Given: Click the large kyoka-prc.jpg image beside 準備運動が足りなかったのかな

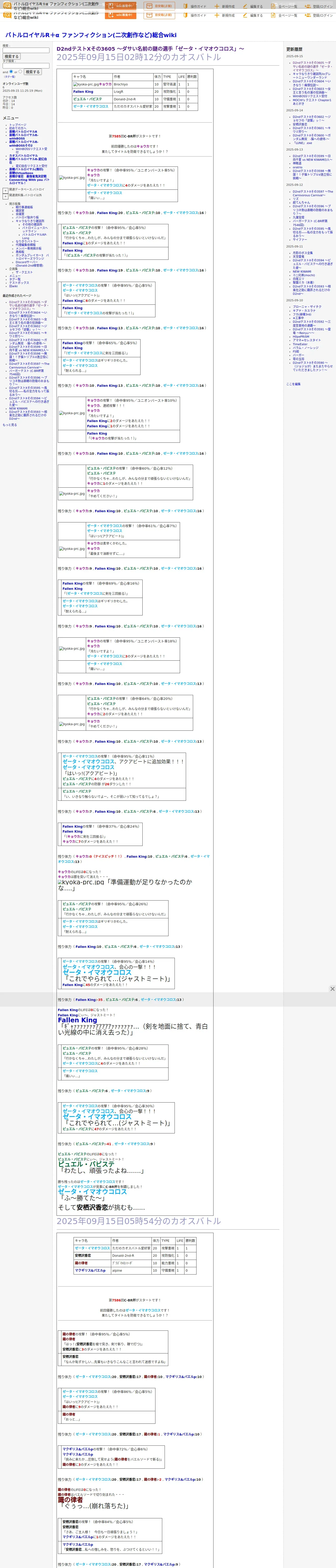Looking at the screenshot, I should click(81, 882).
